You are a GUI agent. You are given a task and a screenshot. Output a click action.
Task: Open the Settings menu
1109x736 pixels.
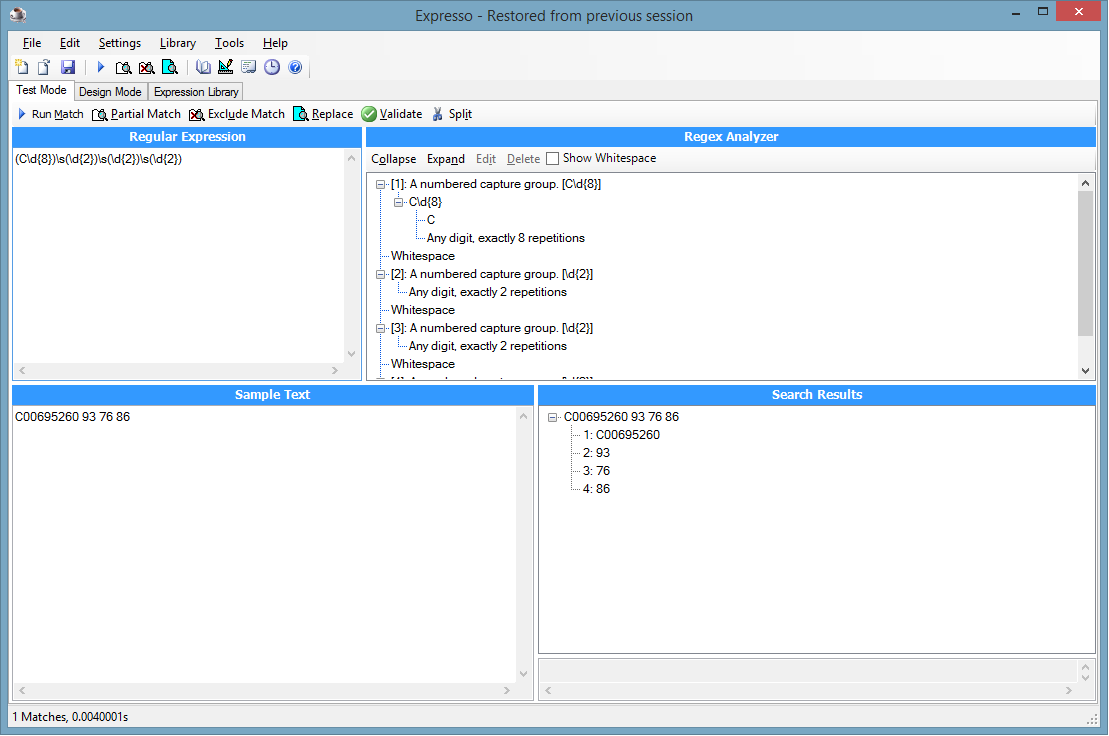[120, 43]
